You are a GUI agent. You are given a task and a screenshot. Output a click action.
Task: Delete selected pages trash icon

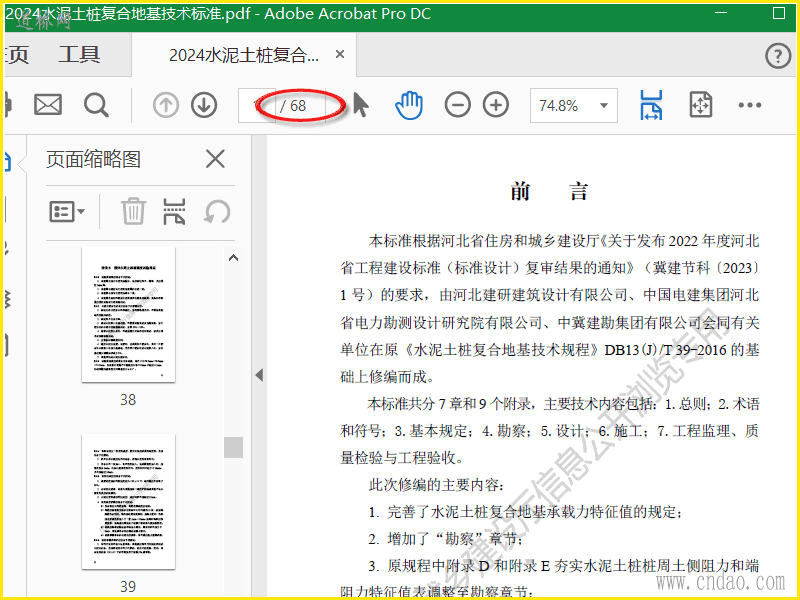pos(133,211)
